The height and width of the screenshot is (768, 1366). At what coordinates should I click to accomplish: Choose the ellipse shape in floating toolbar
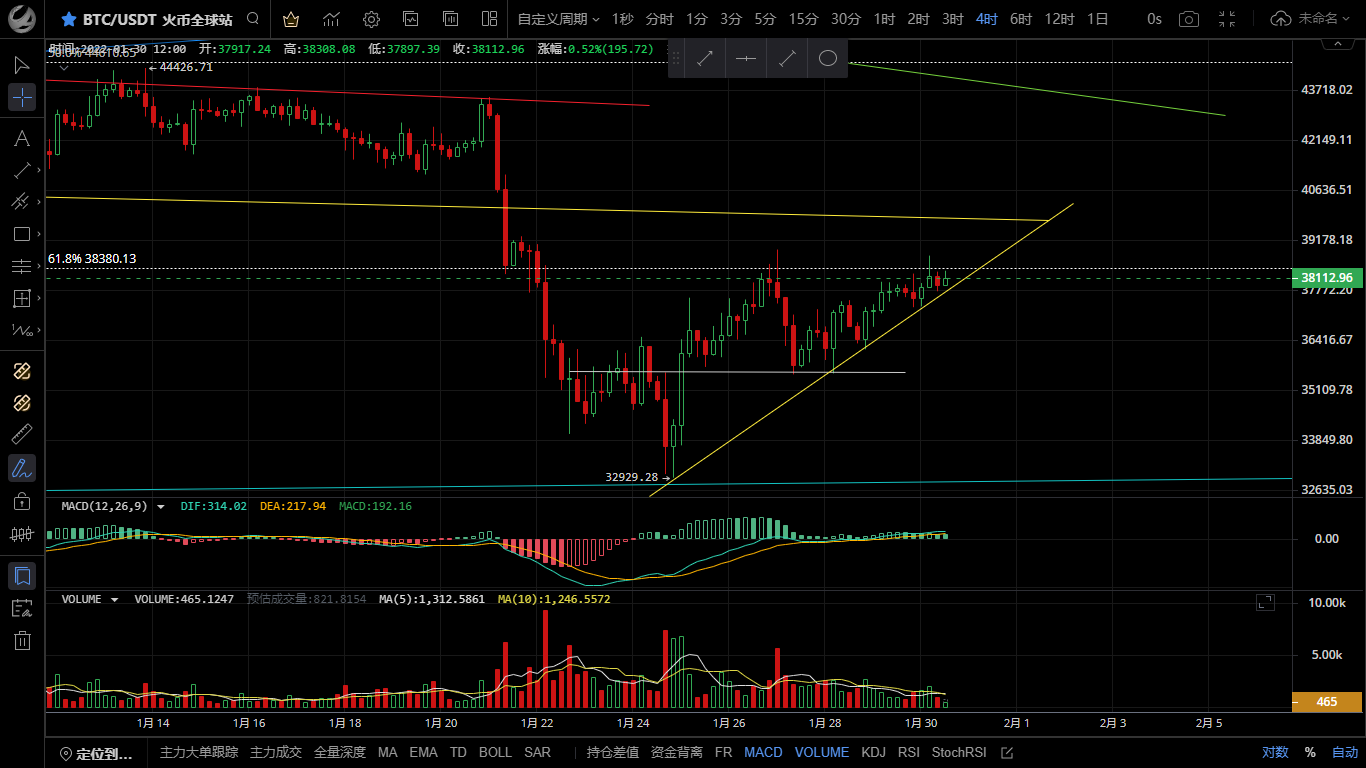point(828,59)
